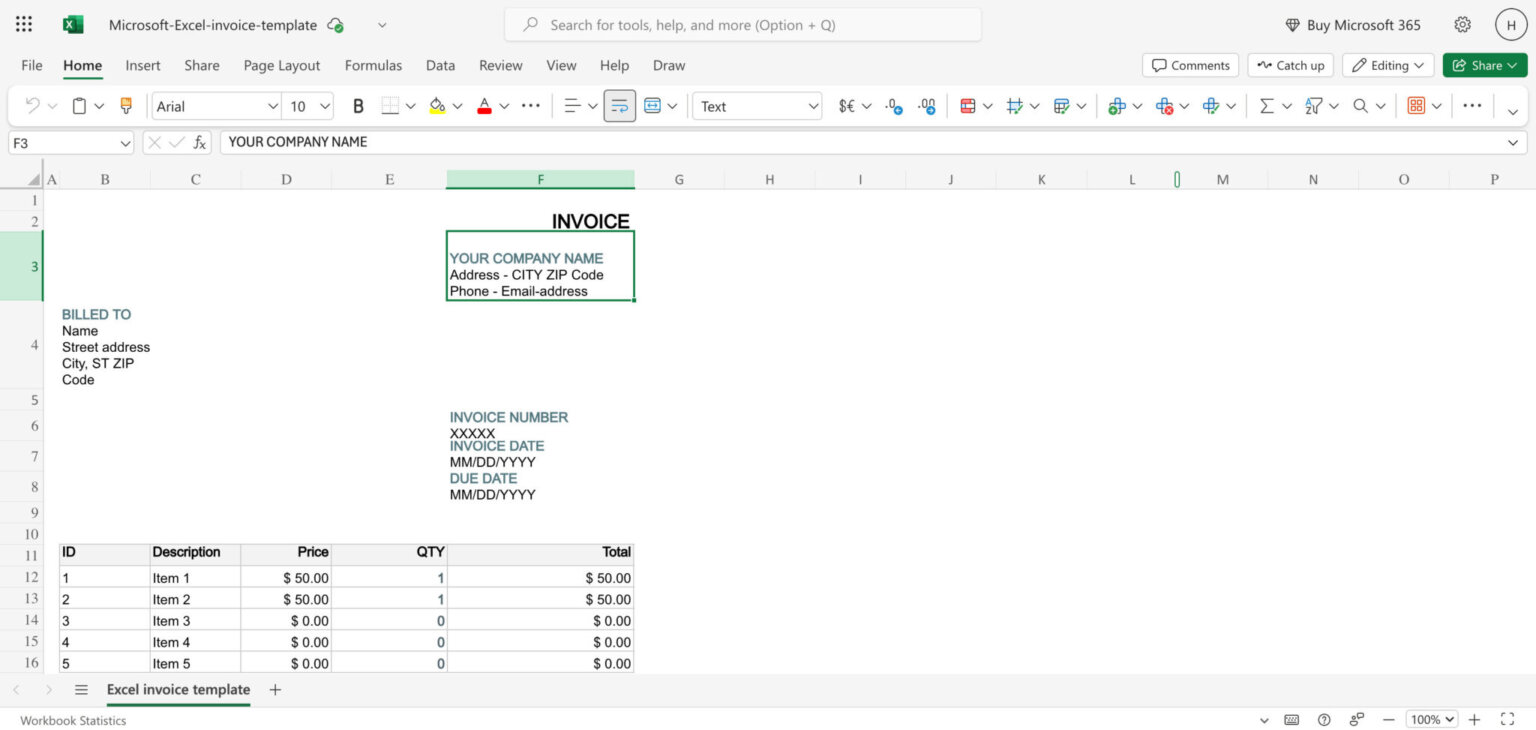Click the Decrease decimal icon
This screenshot has width=1536, height=730.
pos(895,105)
